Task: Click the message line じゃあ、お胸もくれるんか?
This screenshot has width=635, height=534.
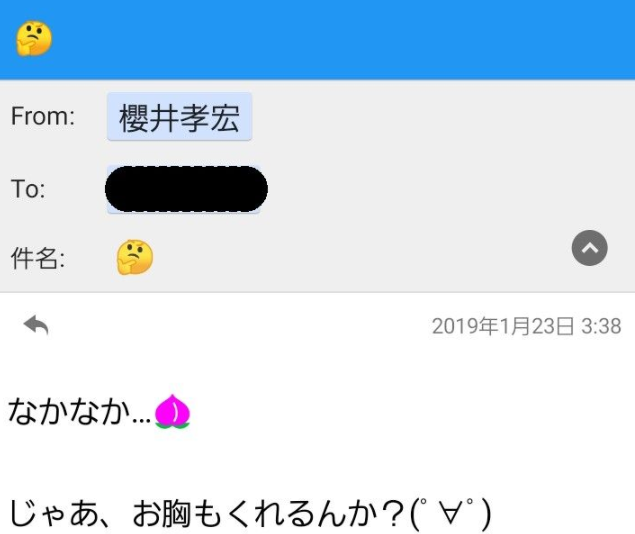Action: [207, 513]
